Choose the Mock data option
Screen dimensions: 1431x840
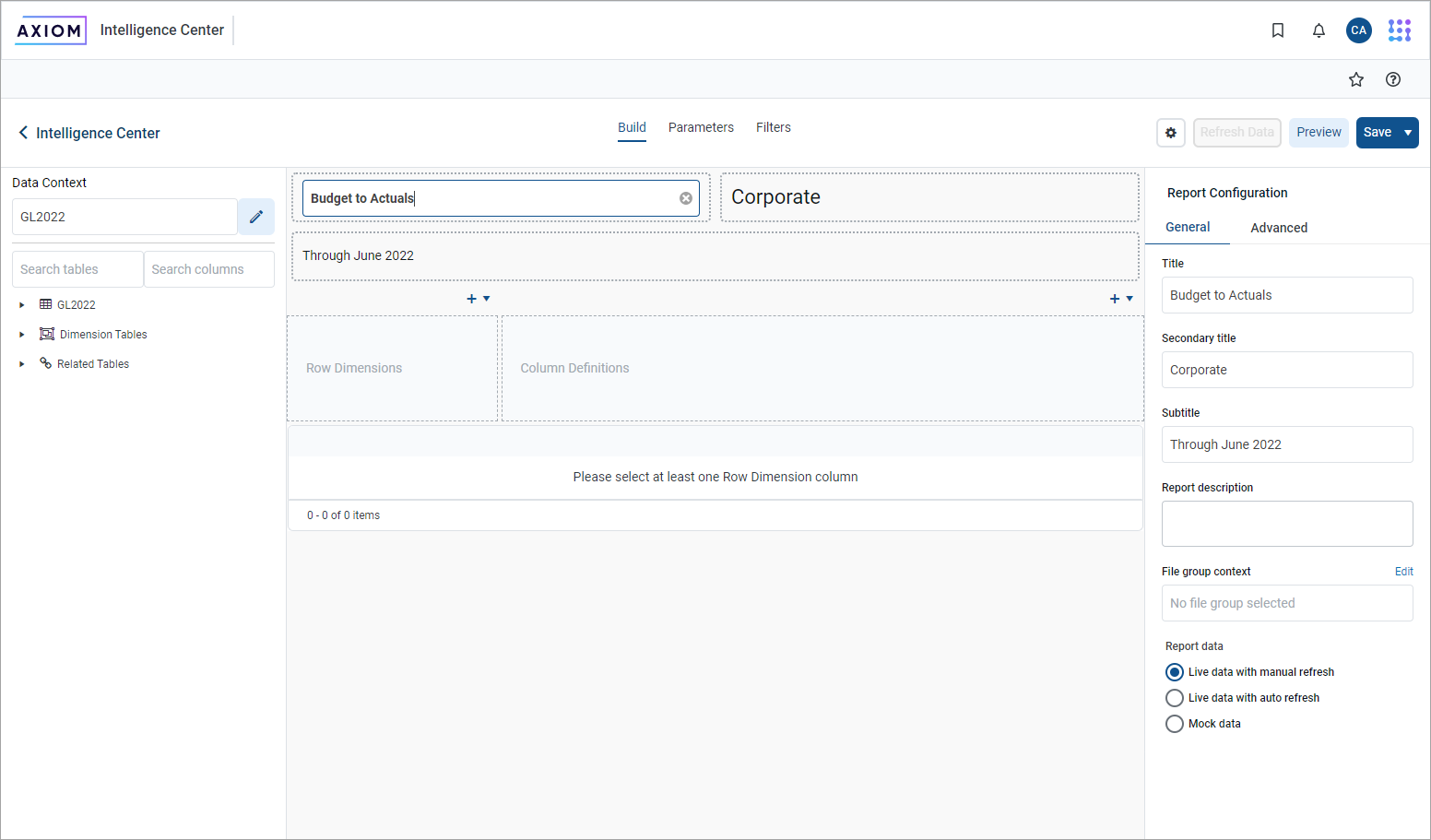tap(1175, 724)
